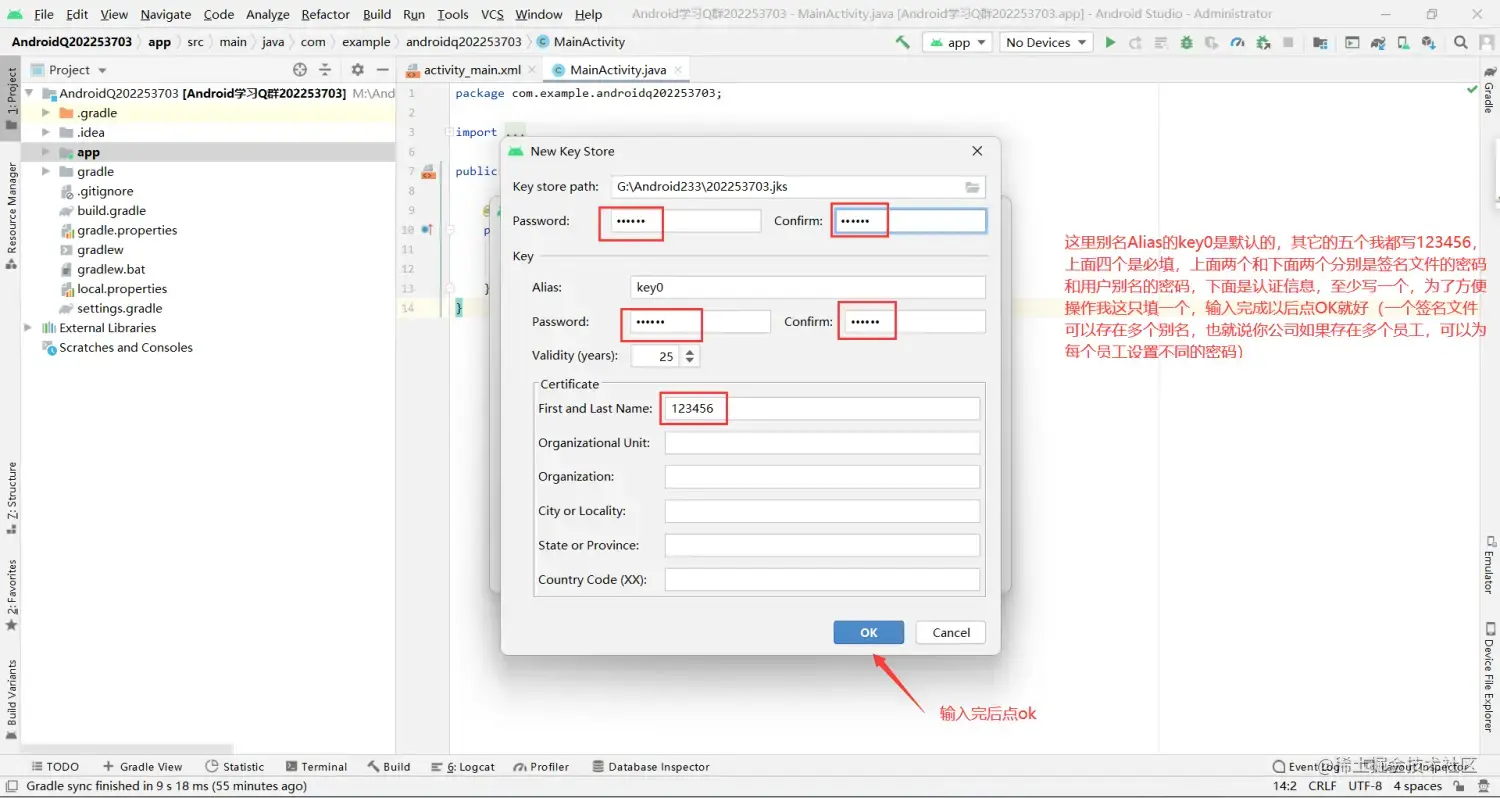The height and width of the screenshot is (798, 1500).
Task: Open the Navigate menu
Action: tap(165, 14)
